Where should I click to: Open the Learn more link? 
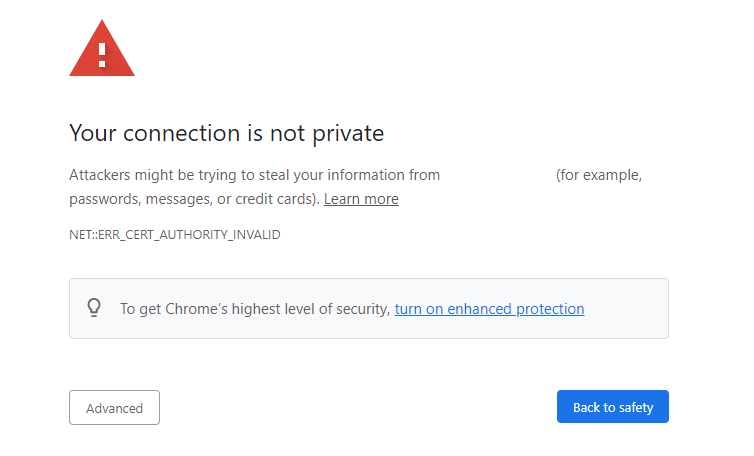click(361, 199)
